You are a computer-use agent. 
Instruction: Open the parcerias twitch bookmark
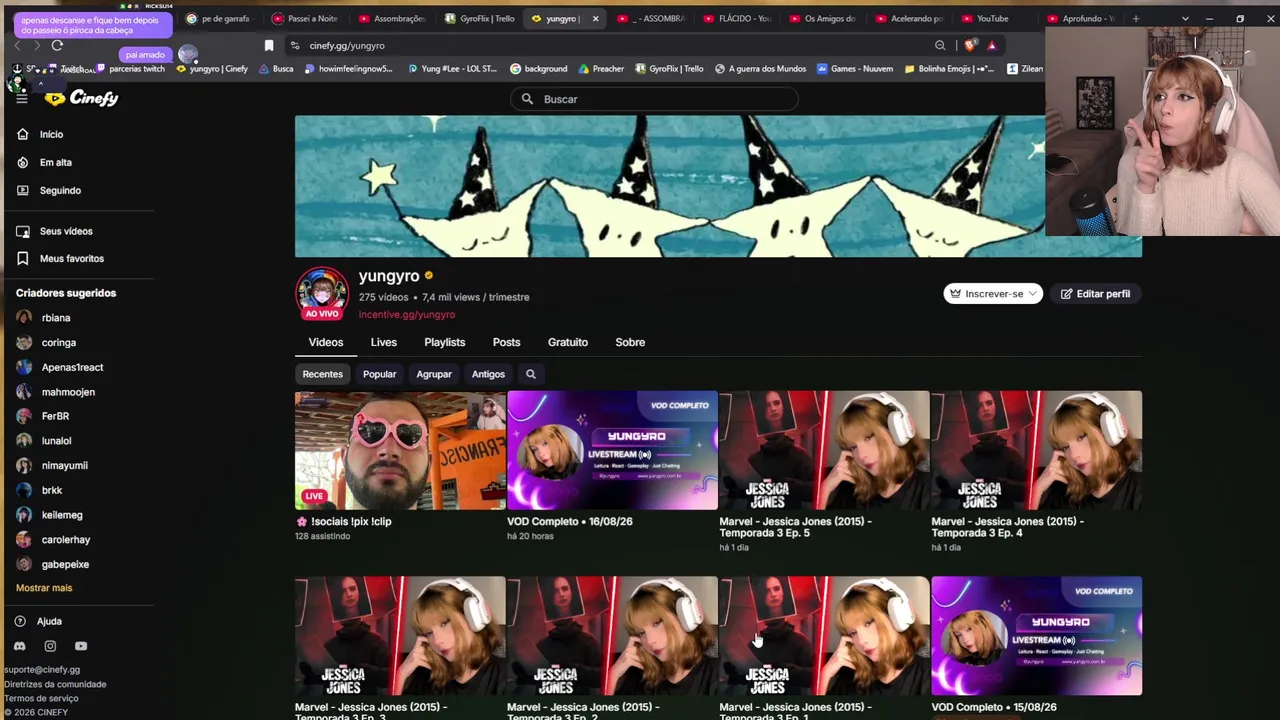[x=130, y=69]
